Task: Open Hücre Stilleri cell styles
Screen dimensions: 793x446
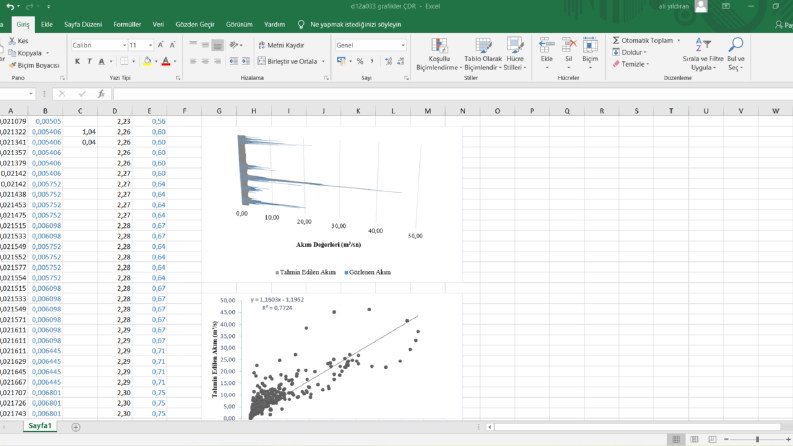Action: [x=515, y=54]
